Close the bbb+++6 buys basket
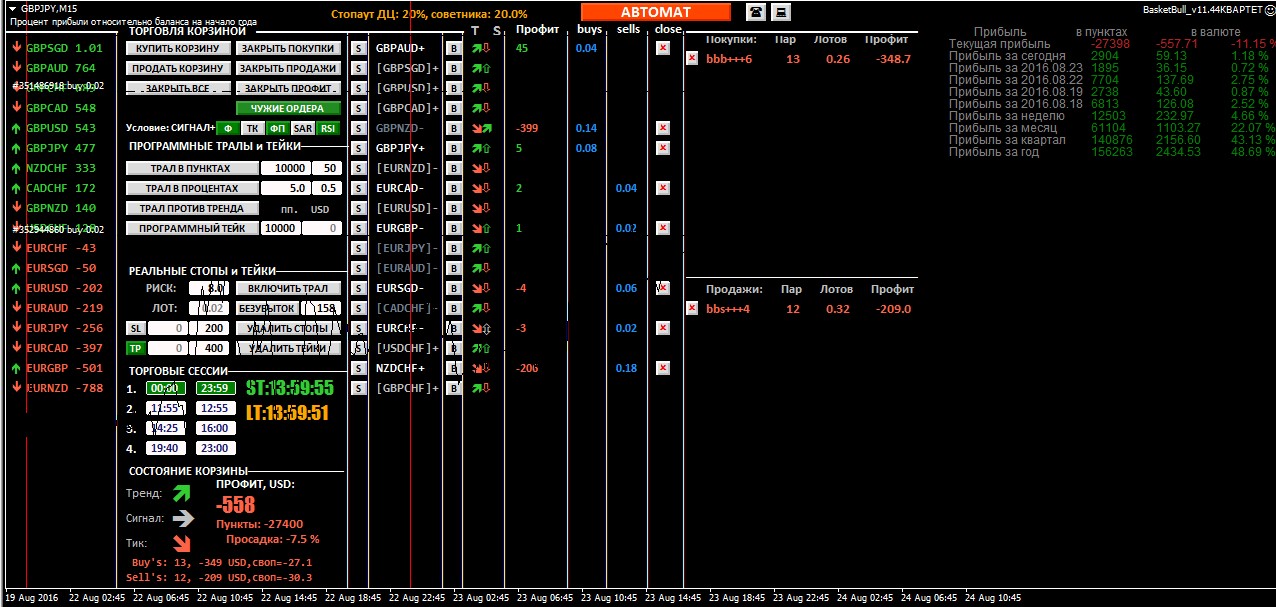The image size is (1276, 607). pos(692,59)
